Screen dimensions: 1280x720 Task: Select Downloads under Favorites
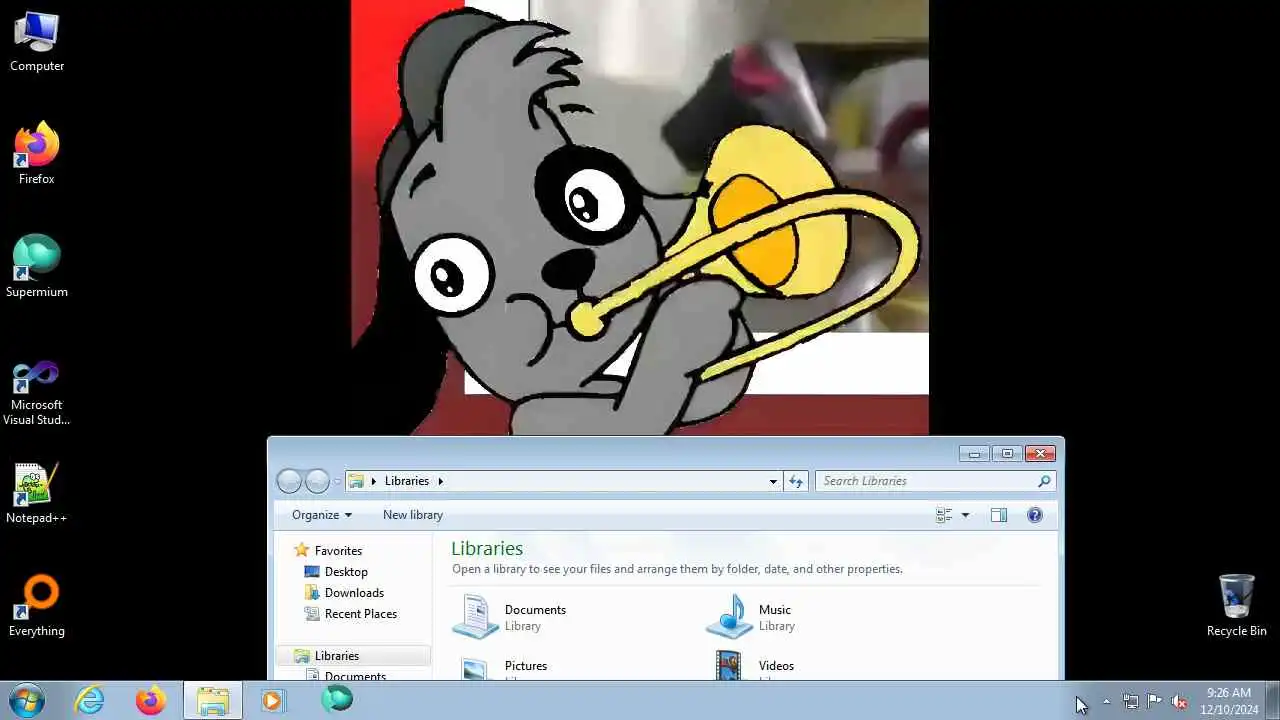coord(354,593)
